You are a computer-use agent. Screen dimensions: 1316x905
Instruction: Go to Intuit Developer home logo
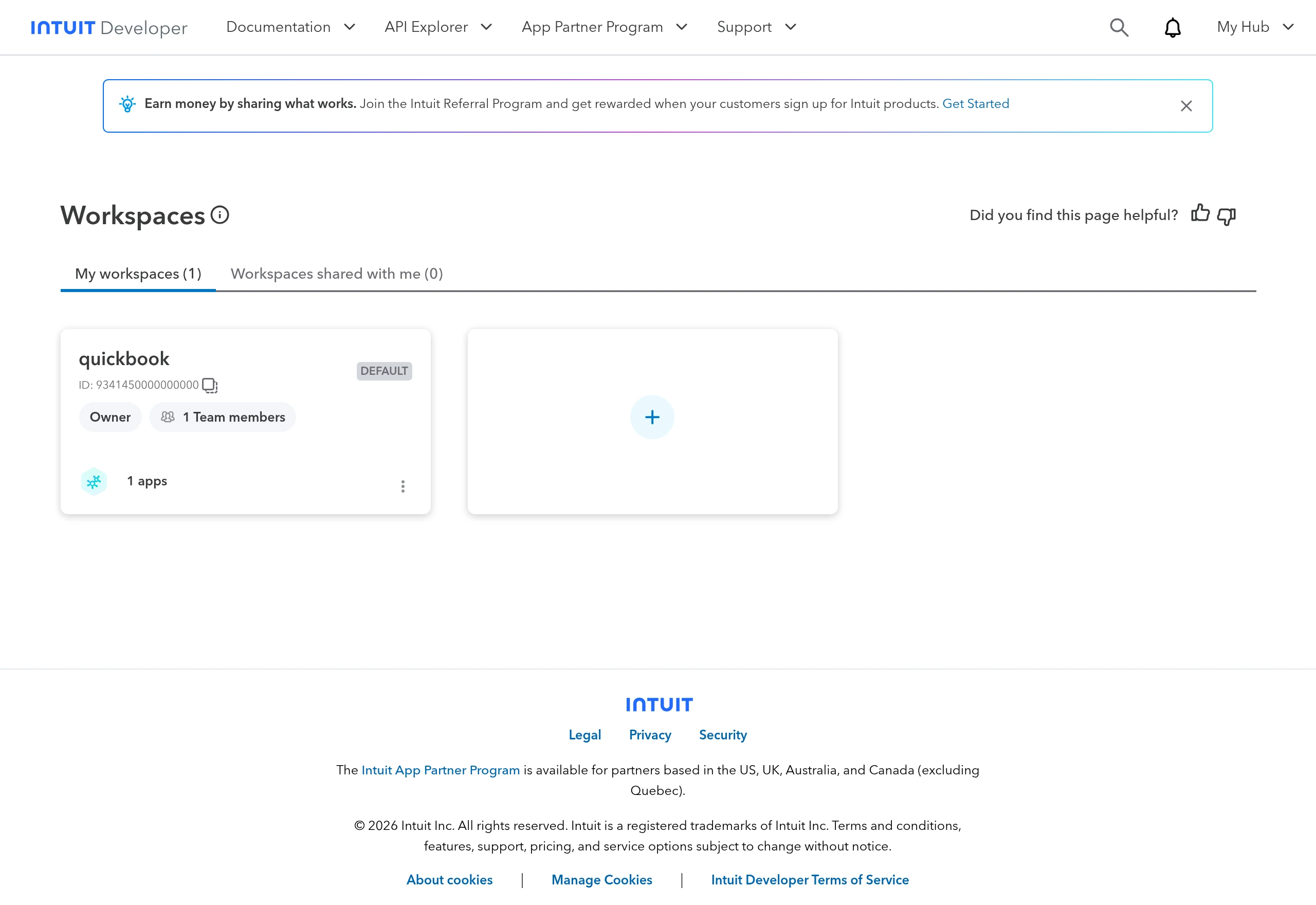coord(109,27)
